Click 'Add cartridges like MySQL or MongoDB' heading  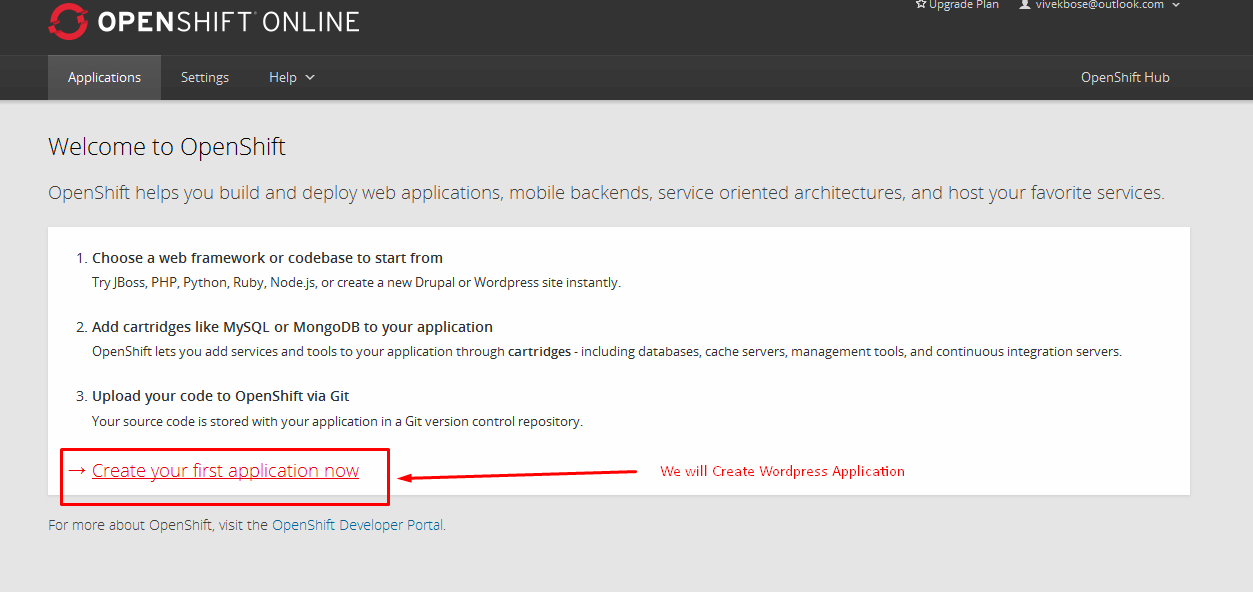click(292, 327)
